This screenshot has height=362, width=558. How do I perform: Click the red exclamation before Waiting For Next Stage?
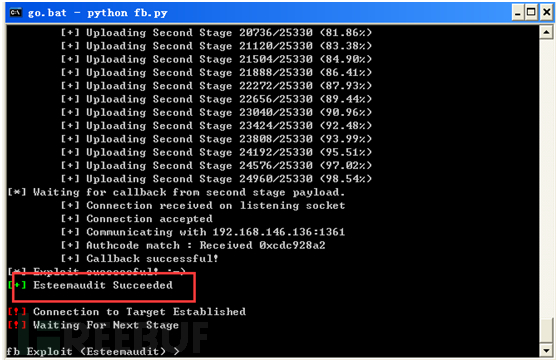click(x=17, y=325)
